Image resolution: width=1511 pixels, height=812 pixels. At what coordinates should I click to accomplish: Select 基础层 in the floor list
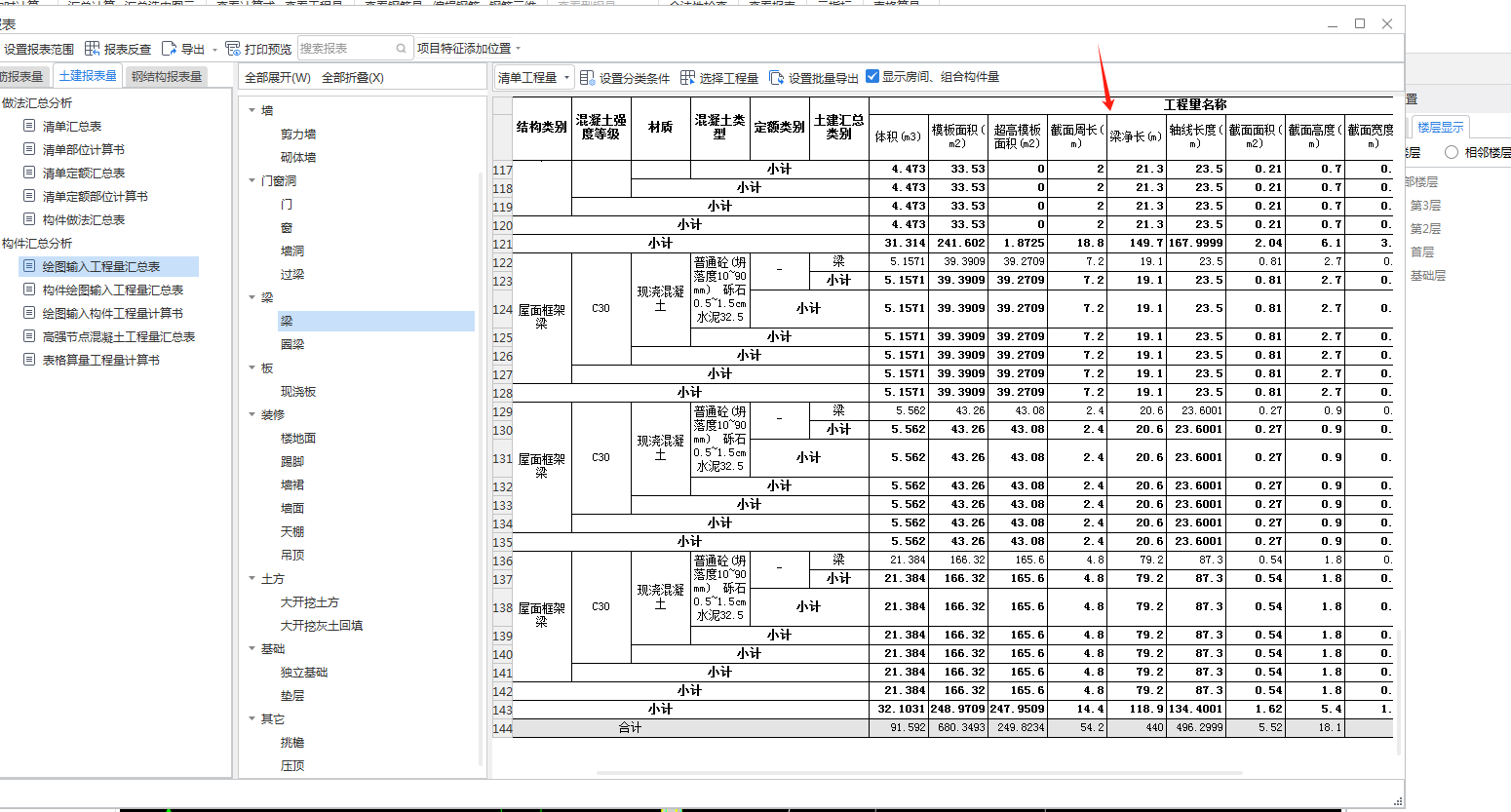click(x=1428, y=276)
